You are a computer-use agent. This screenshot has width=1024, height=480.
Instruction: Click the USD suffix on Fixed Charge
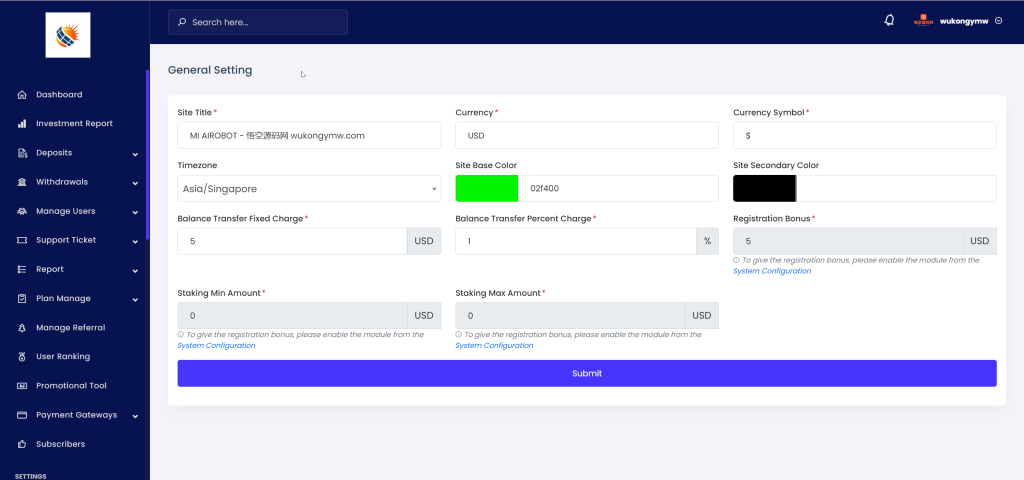pyautogui.click(x=424, y=241)
